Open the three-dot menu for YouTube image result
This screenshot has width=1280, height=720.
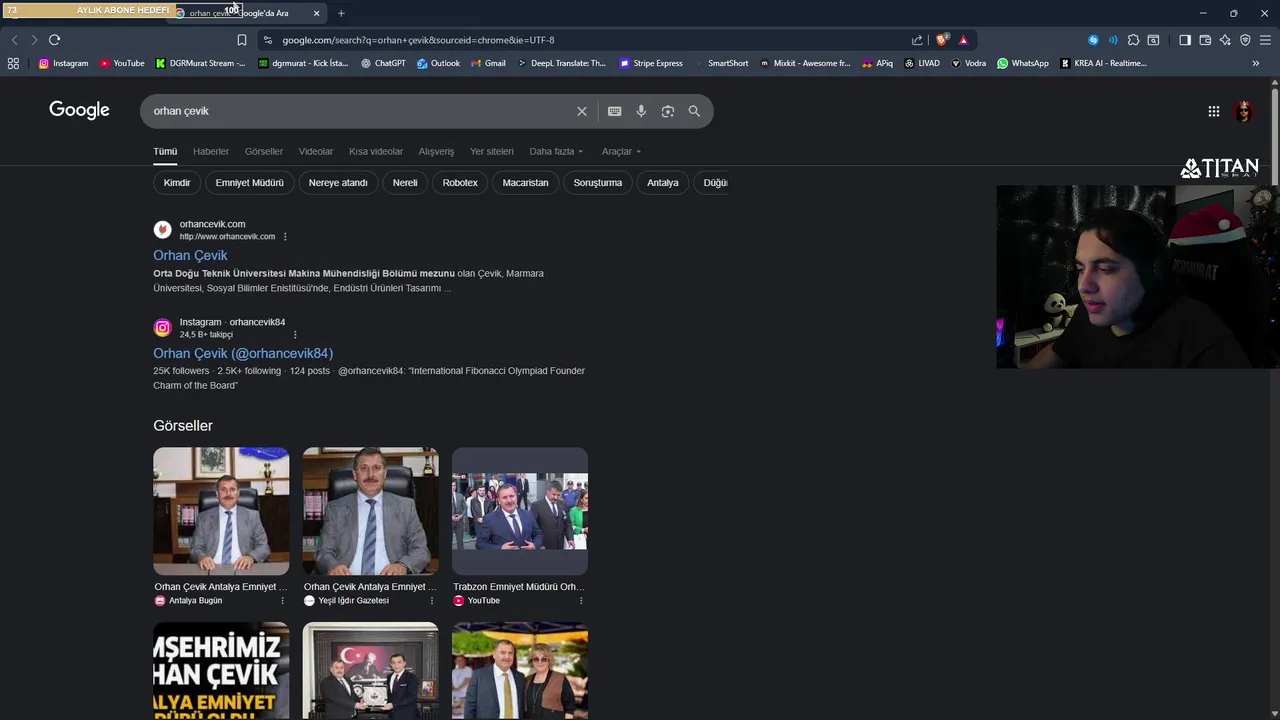point(581,601)
